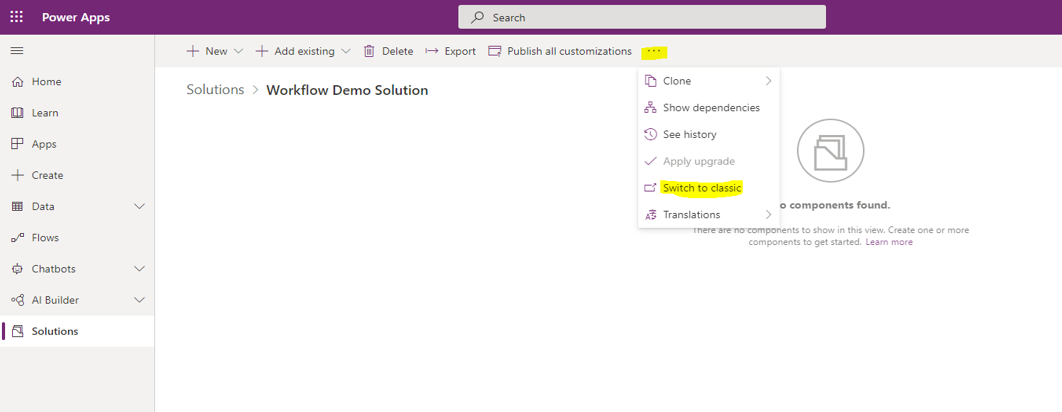Click Workflow Demo Solution breadcrumb text
The height and width of the screenshot is (412, 1062).
pyautogui.click(x=347, y=90)
